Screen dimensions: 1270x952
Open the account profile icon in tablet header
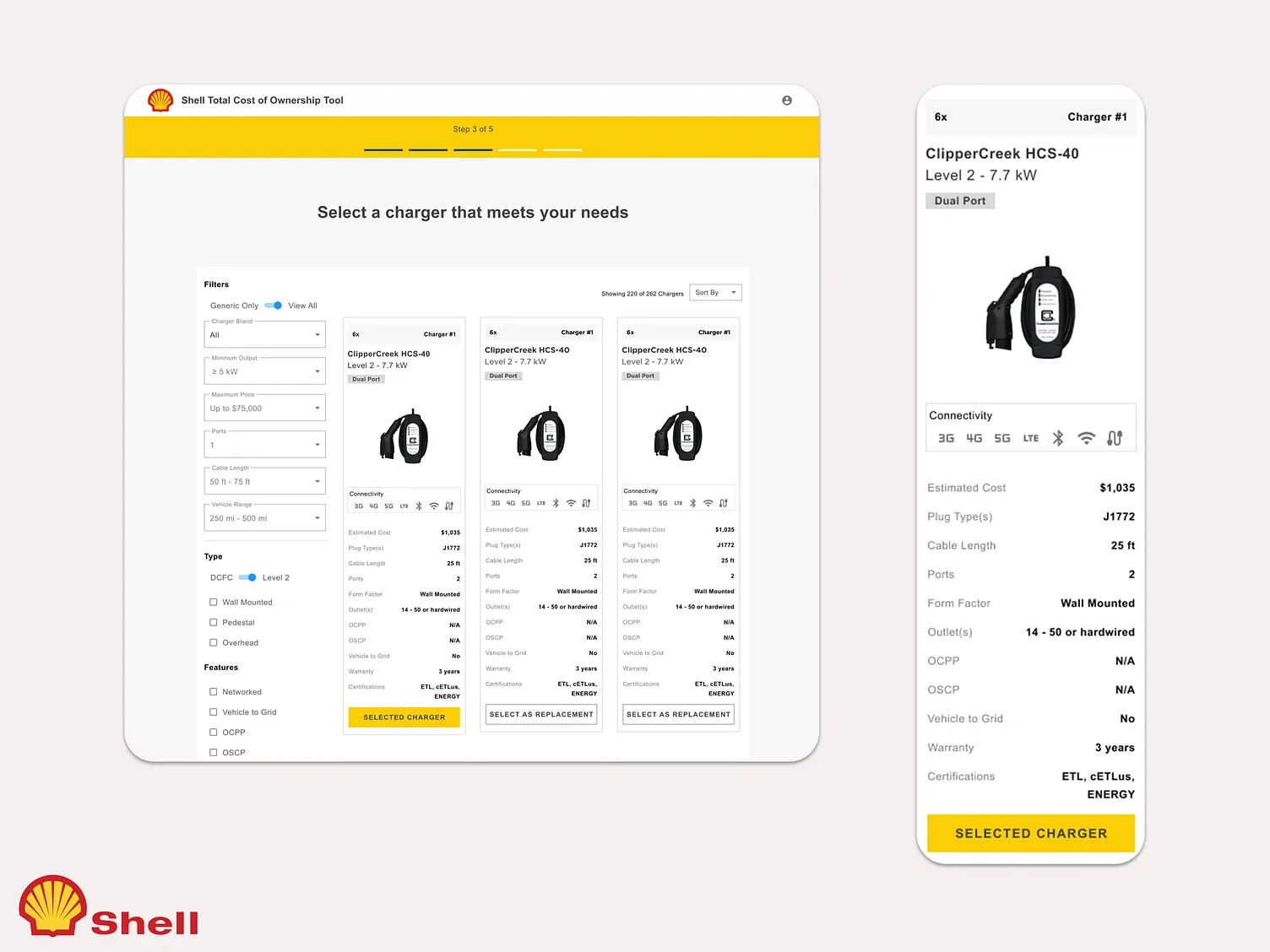(x=787, y=100)
